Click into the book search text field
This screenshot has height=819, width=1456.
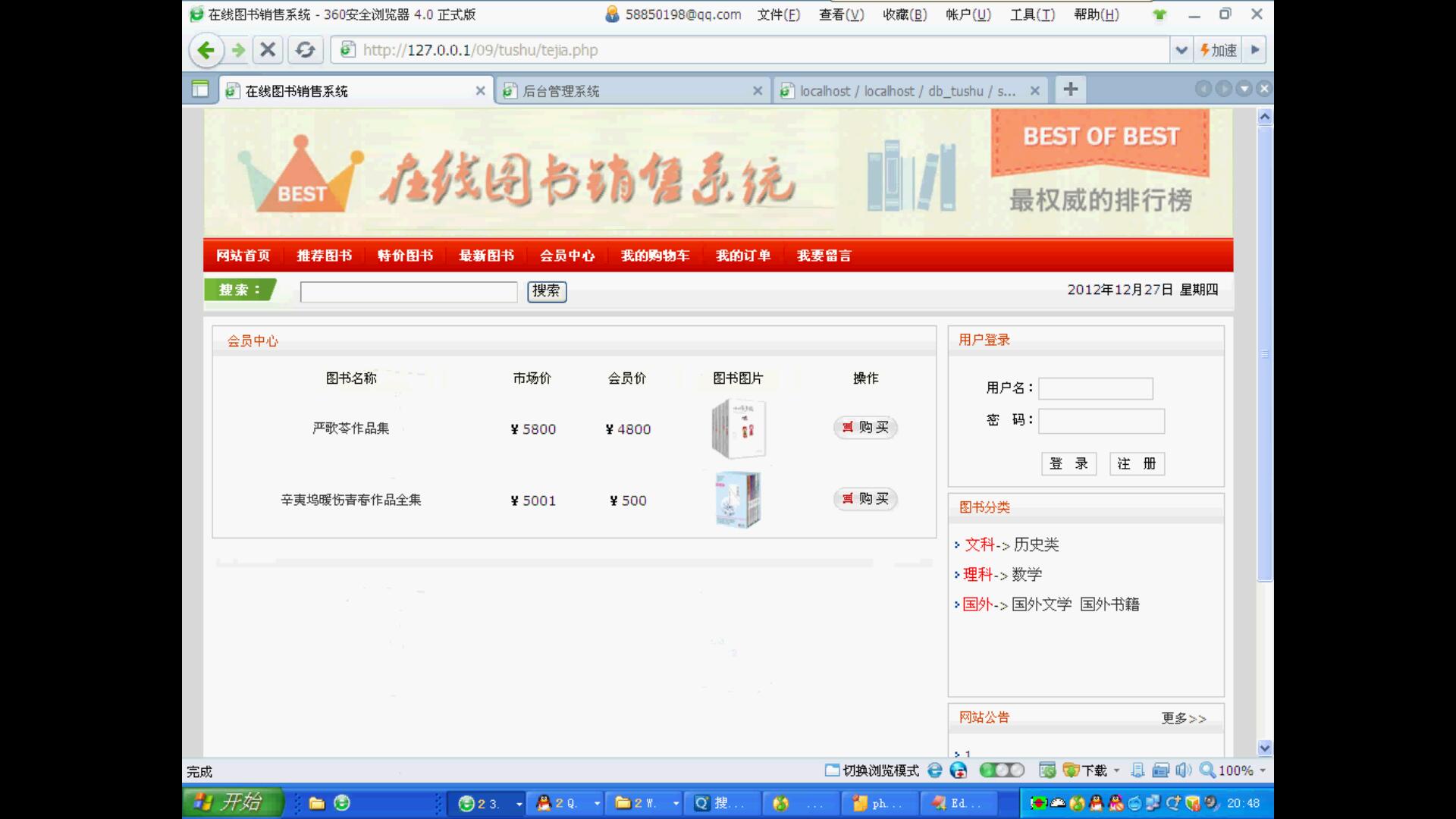[409, 292]
